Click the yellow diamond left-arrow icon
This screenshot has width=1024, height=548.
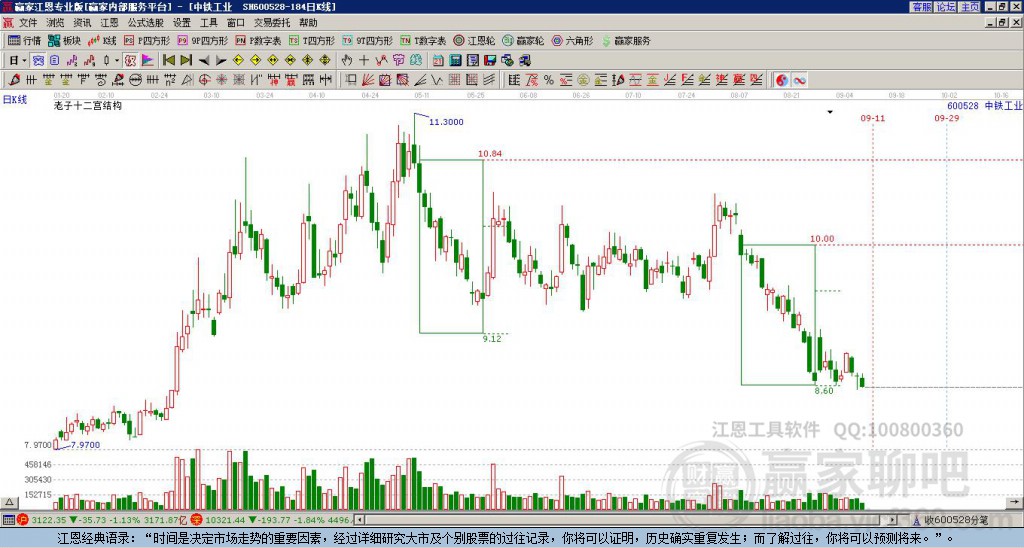(238, 61)
